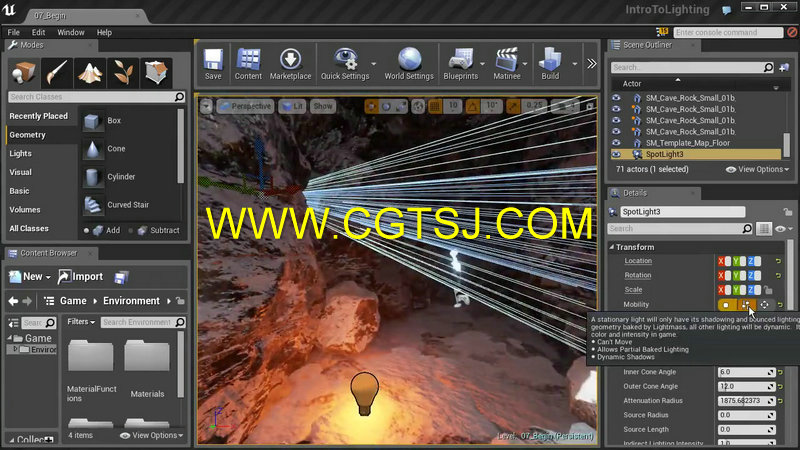Select the Landscape mode icon
This screenshot has width=800, height=450.
pos(90,72)
